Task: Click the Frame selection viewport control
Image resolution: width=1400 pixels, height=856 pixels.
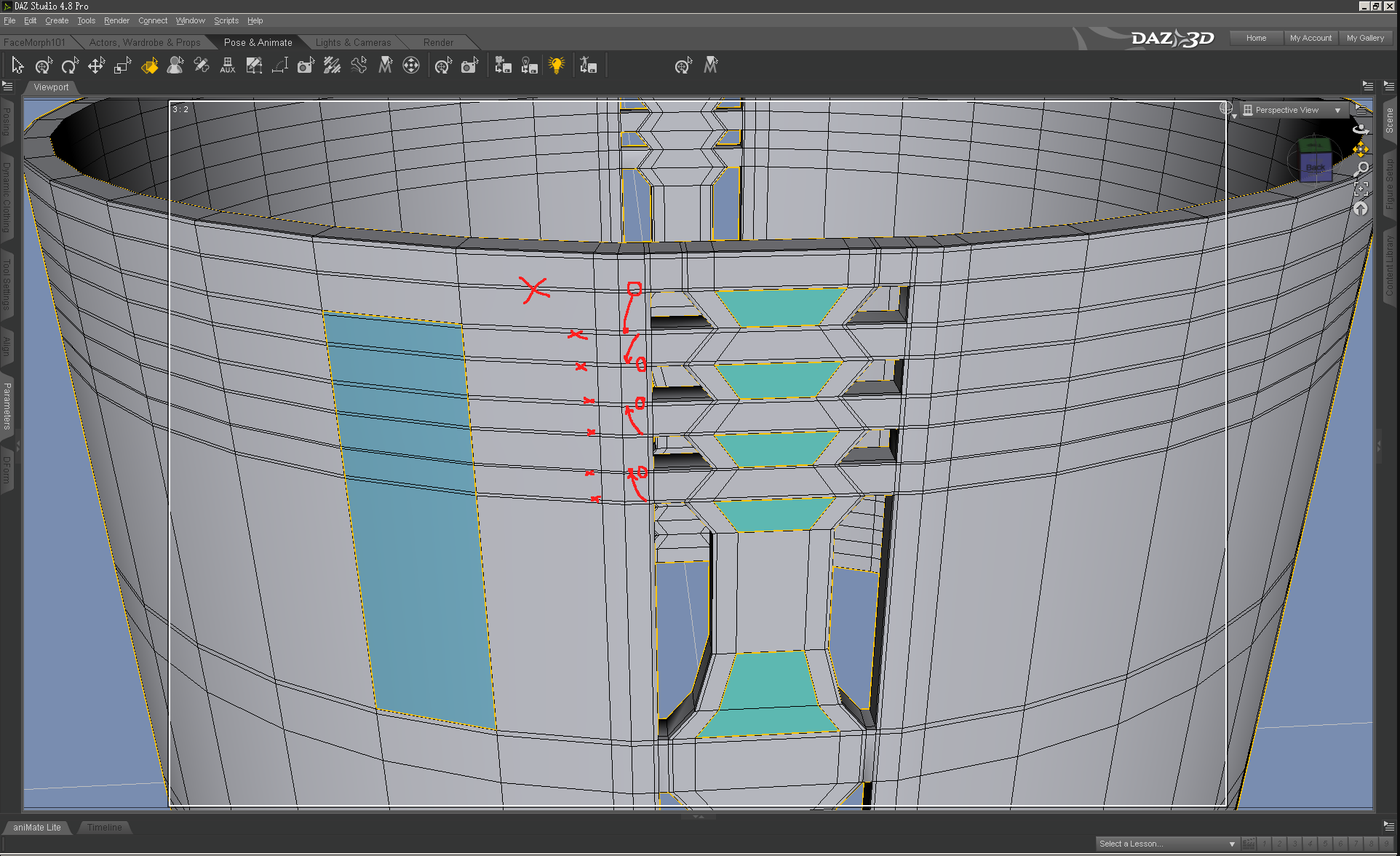Action: 1361,189
